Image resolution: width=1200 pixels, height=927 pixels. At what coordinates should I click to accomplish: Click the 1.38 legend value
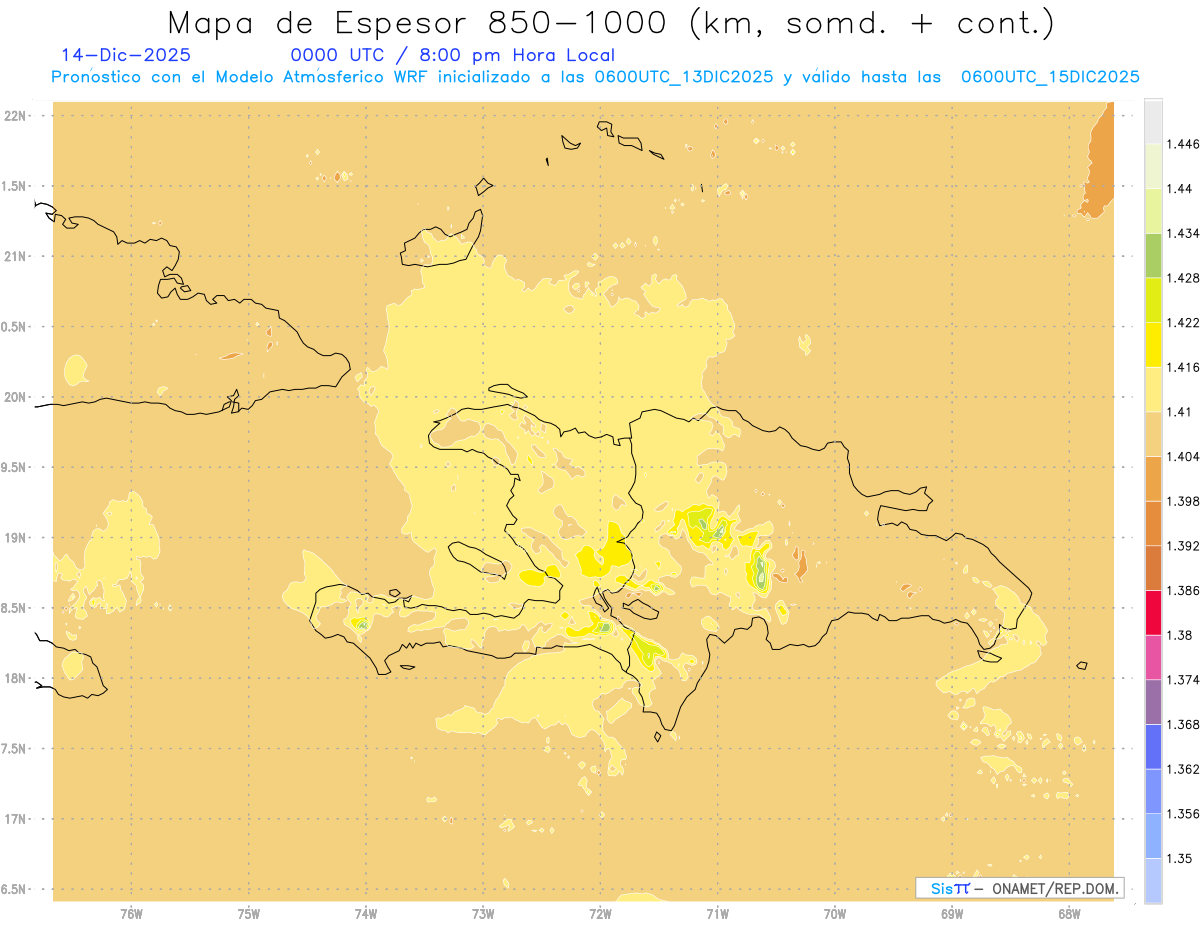(x=1180, y=635)
